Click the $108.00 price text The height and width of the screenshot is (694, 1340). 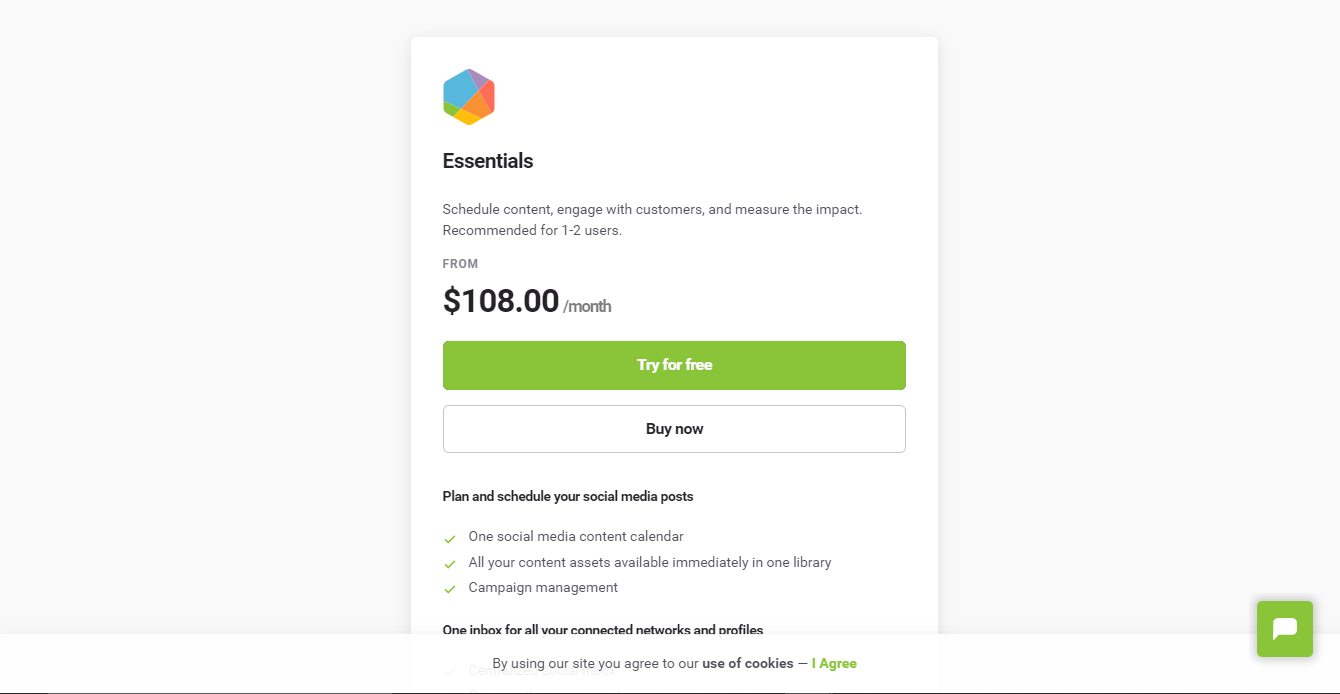pyautogui.click(x=501, y=301)
